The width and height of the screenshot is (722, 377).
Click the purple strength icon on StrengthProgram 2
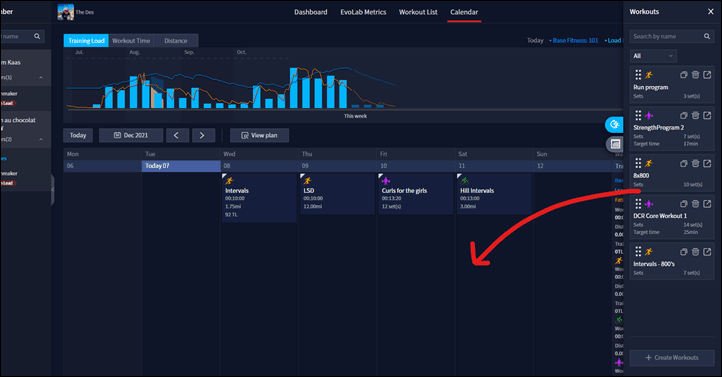(649, 115)
